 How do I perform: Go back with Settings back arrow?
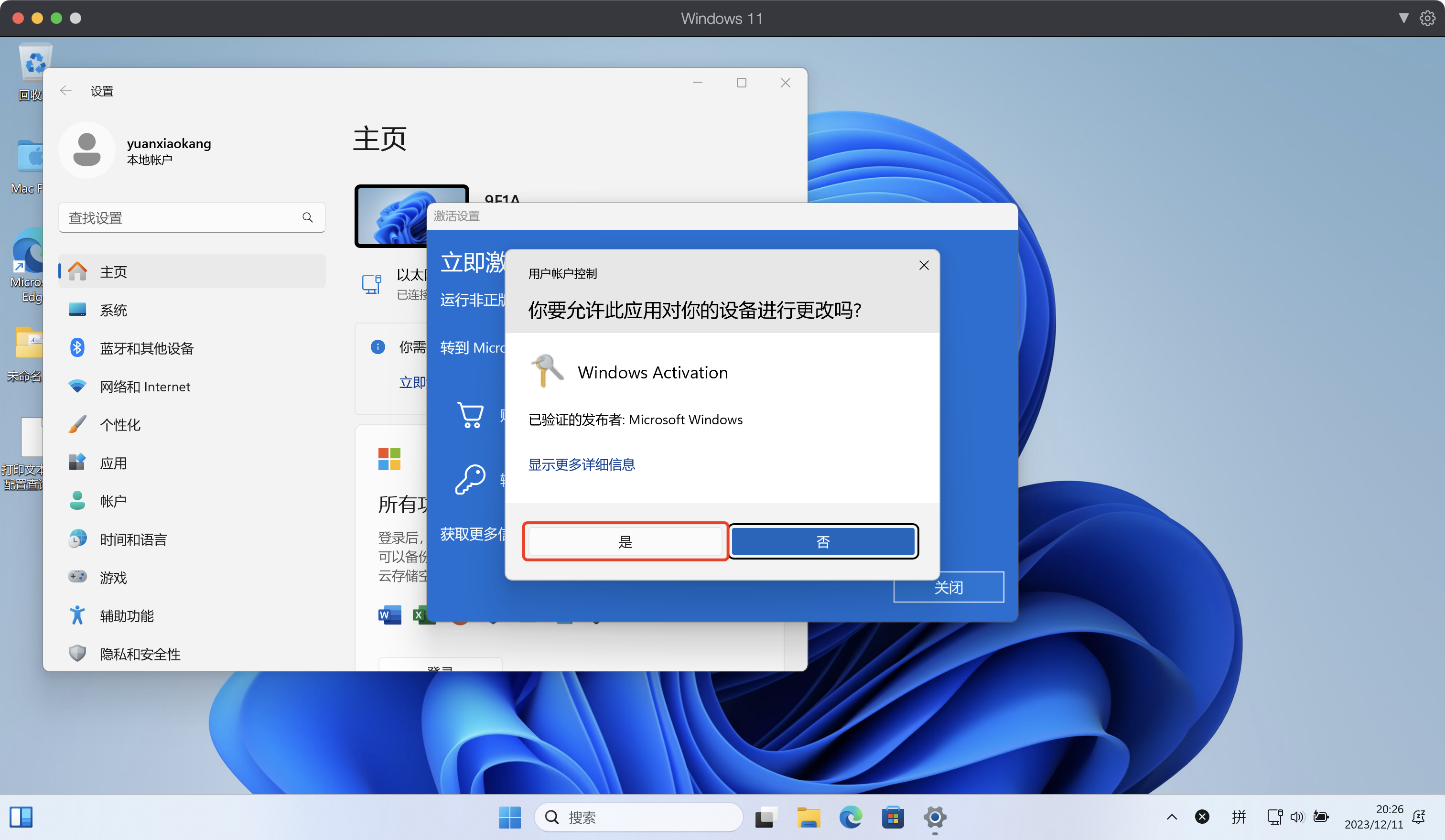(x=66, y=91)
